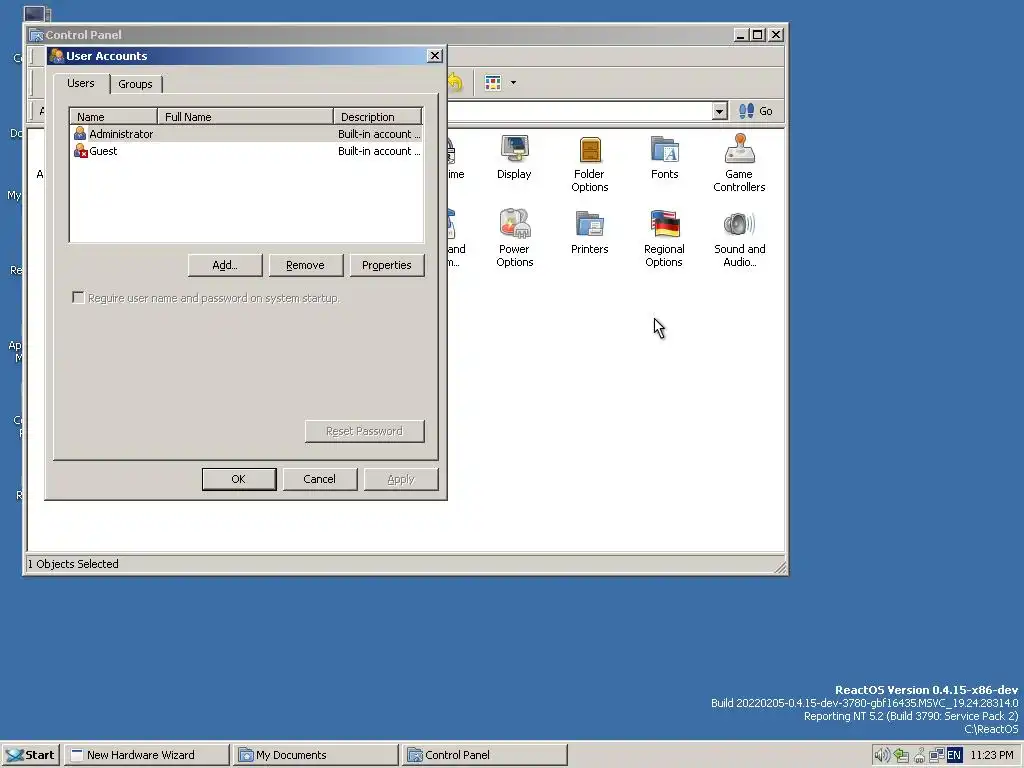The height and width of the screenshot is (768, 1024).
Task: Open the Start menu
Action: point(31,755)
